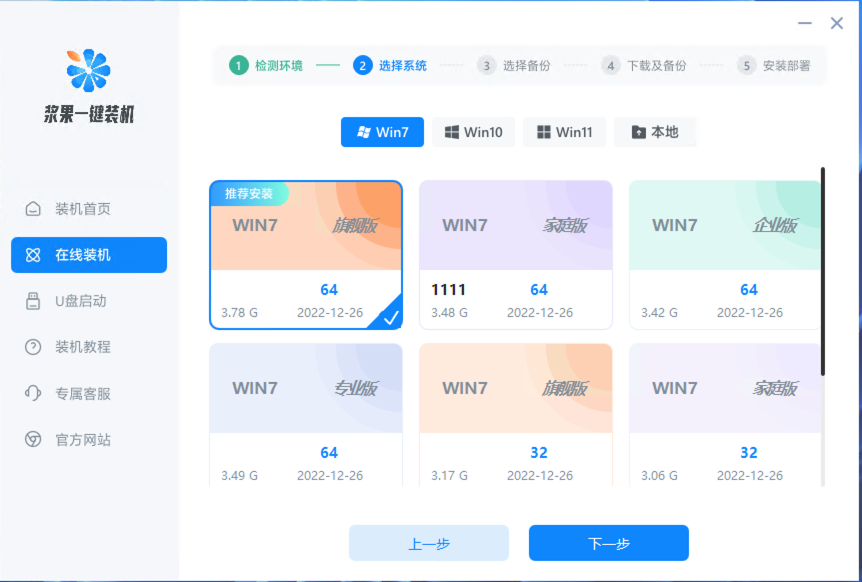Go back with the 上一步 button

[x=428, y=543]
